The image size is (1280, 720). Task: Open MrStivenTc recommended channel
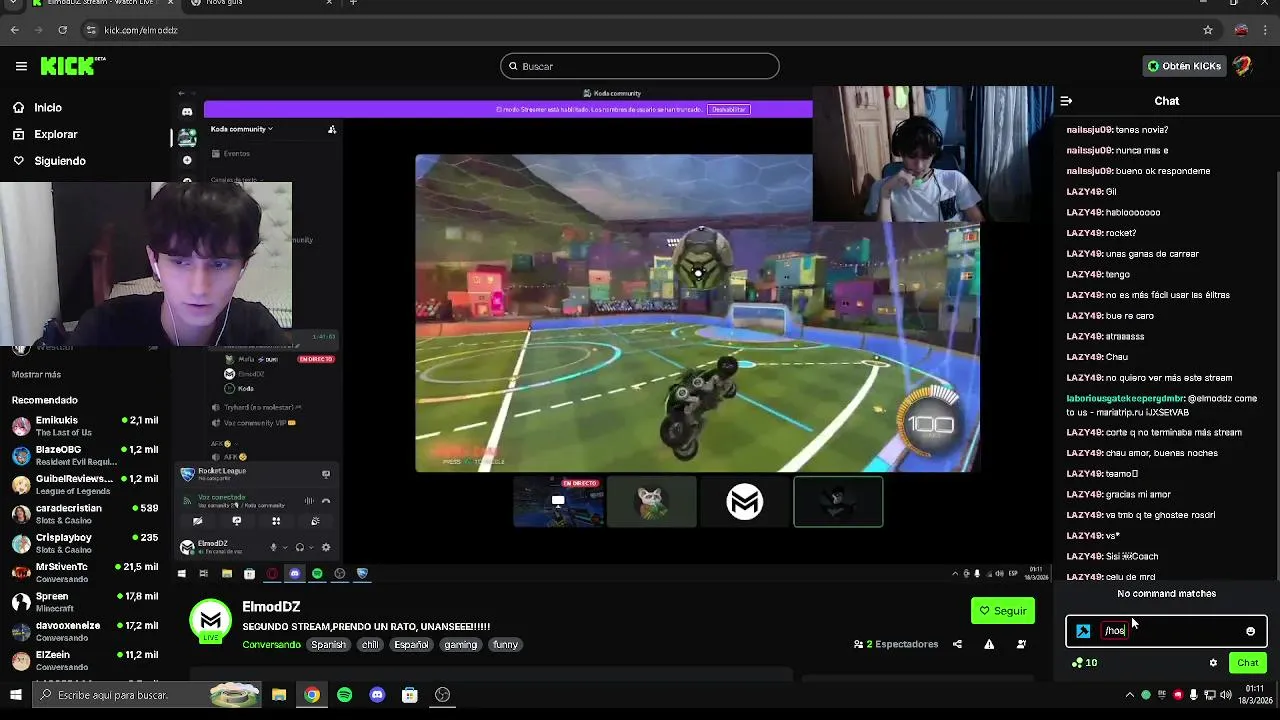point(85,572)
